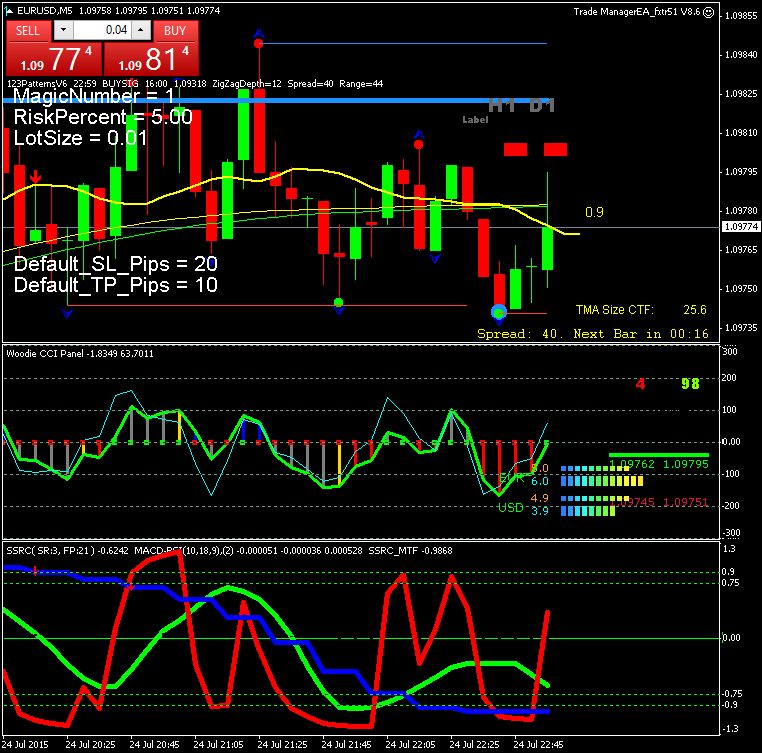
Task: Click the SSRC_MTF -0.9868 label
Action: coord(410,551)
